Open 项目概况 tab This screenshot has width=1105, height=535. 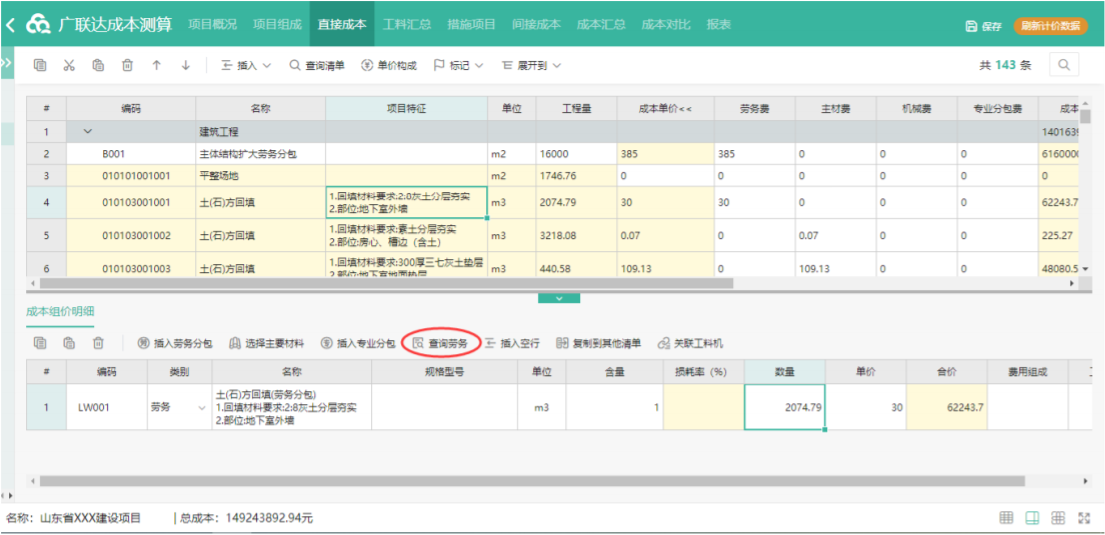point(213,25)
